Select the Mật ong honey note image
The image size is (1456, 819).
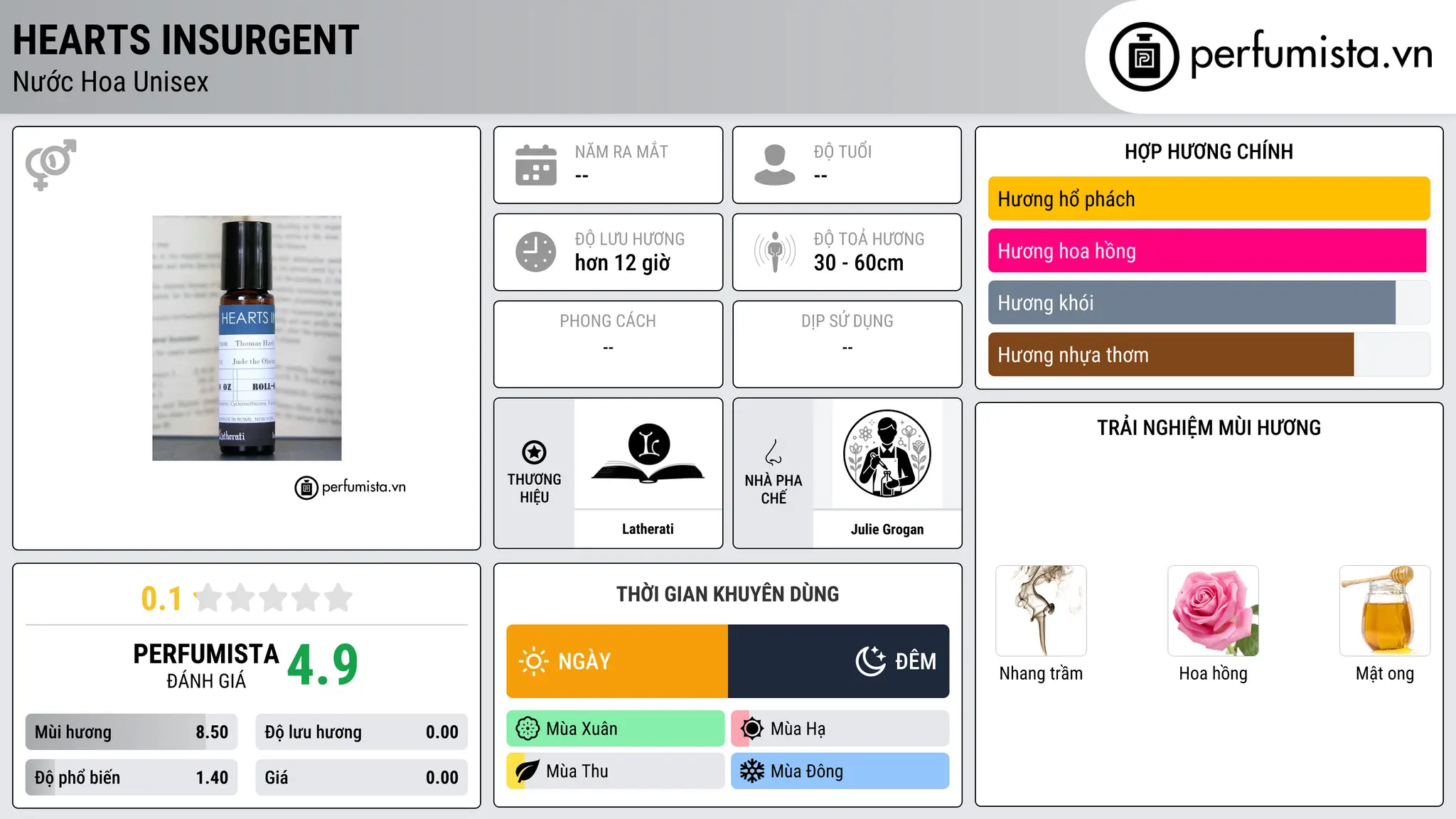point(1385,611)
